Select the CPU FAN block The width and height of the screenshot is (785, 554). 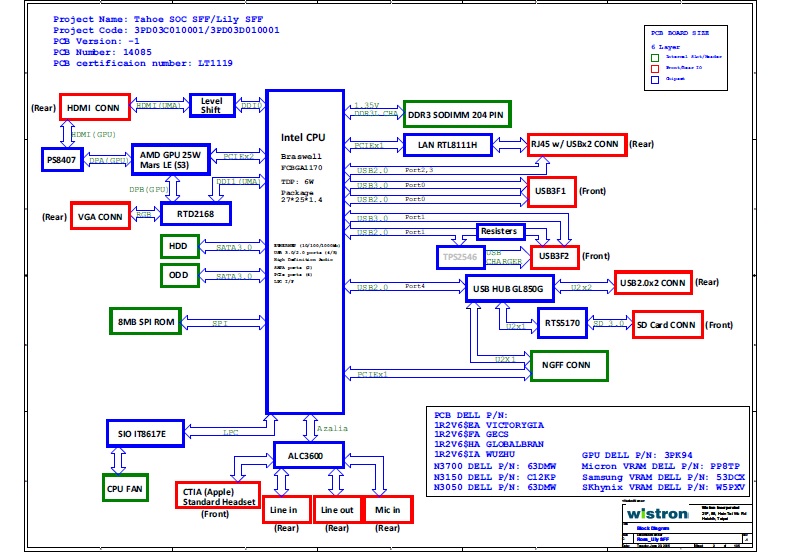(x=125, y=488)
